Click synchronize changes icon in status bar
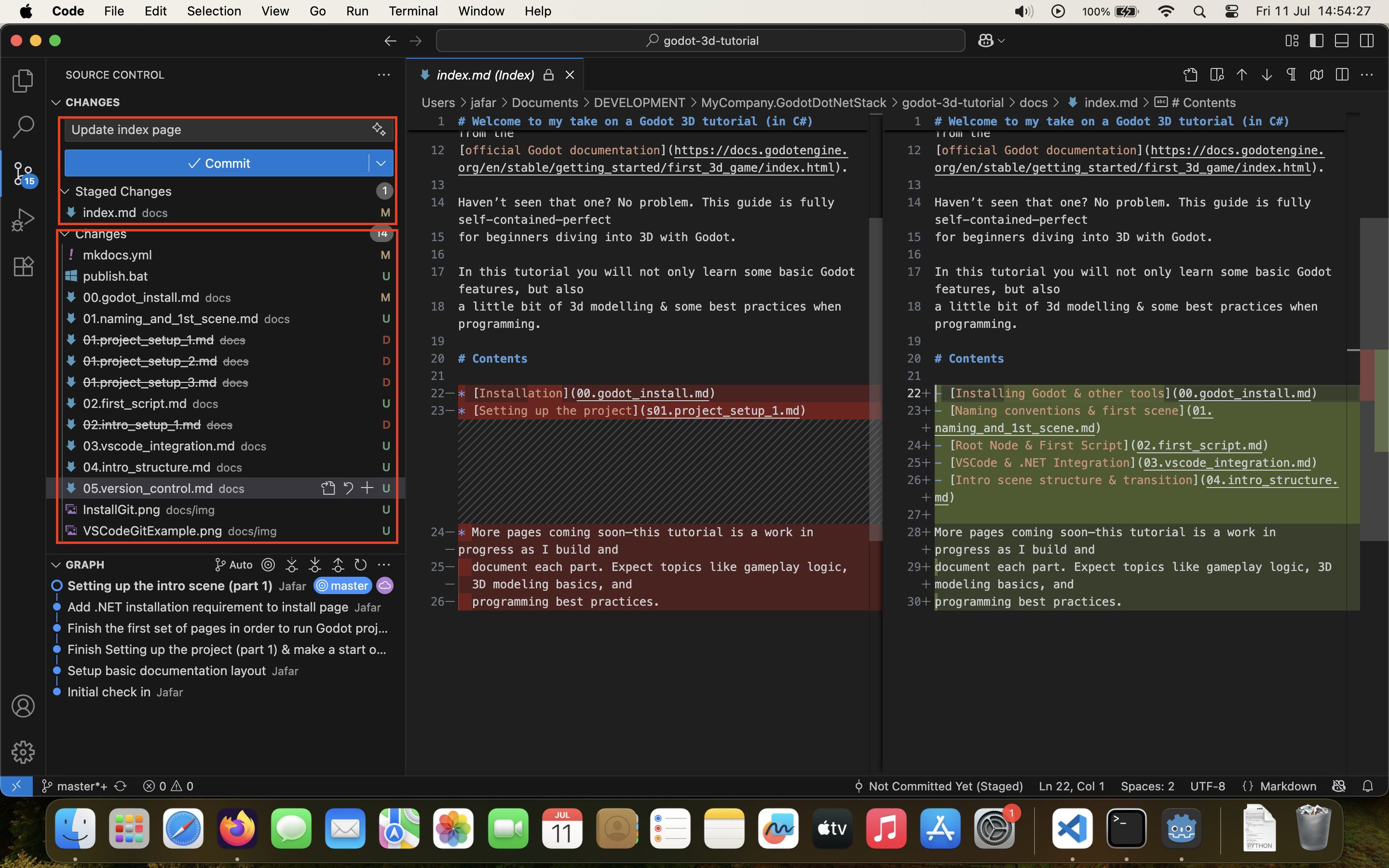Screen dimensions: 1389x868 [x=121, y=786]
